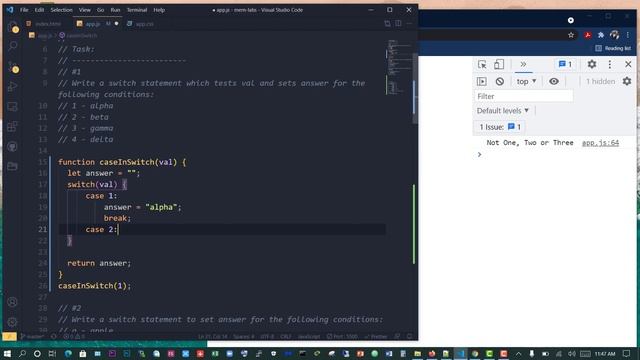Open the Default levels dropdown

pyautogui.click(x=503, y=111)
